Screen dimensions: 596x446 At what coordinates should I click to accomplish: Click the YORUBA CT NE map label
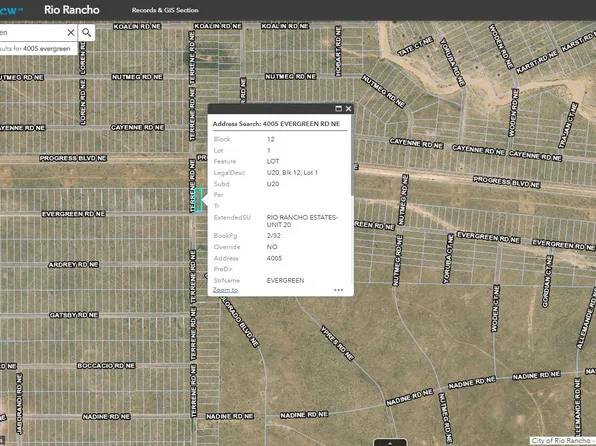448,259
